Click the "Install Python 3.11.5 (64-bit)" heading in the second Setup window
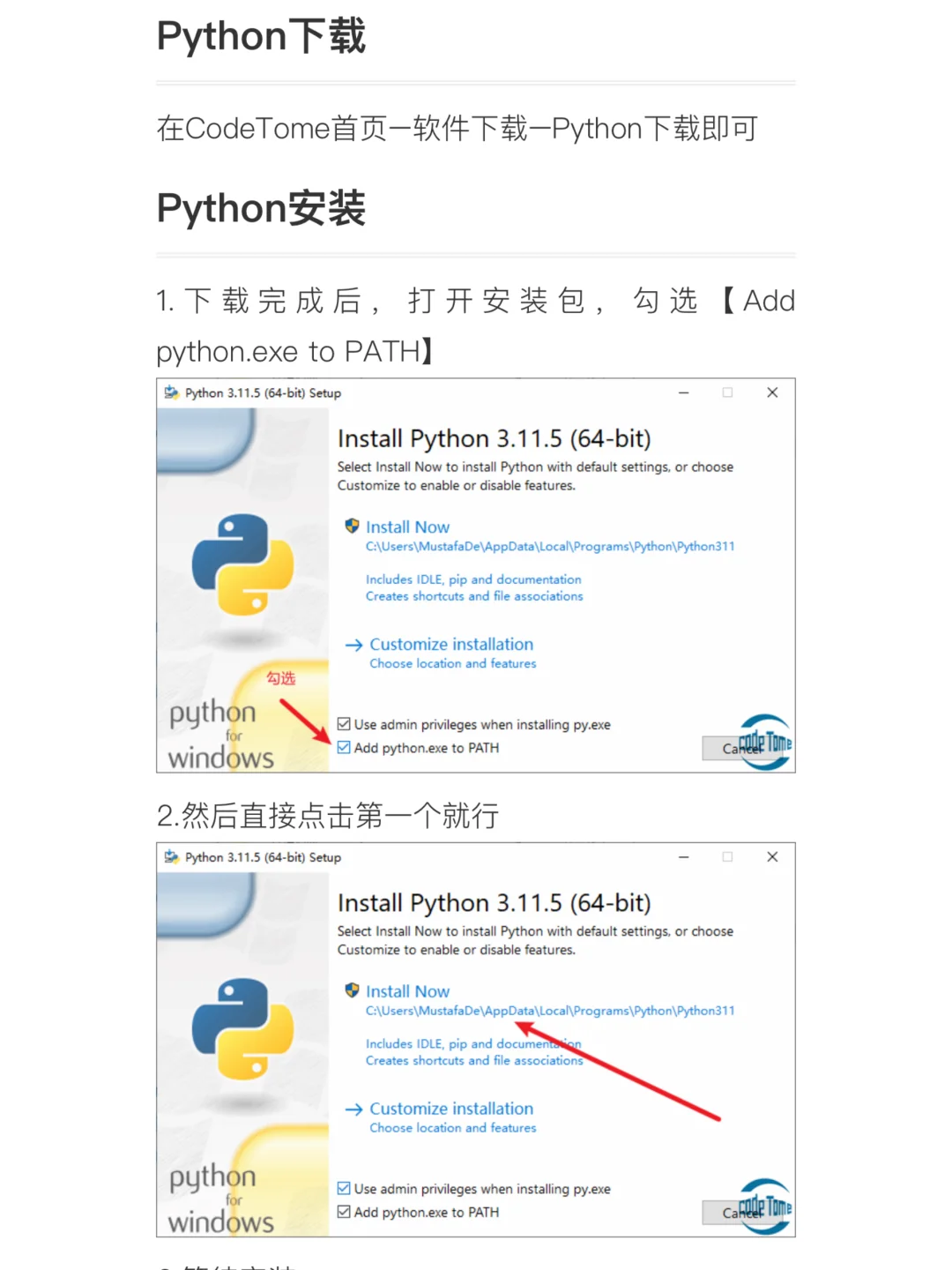Viewport: 952px width, 1270px height. coord(495,902)
